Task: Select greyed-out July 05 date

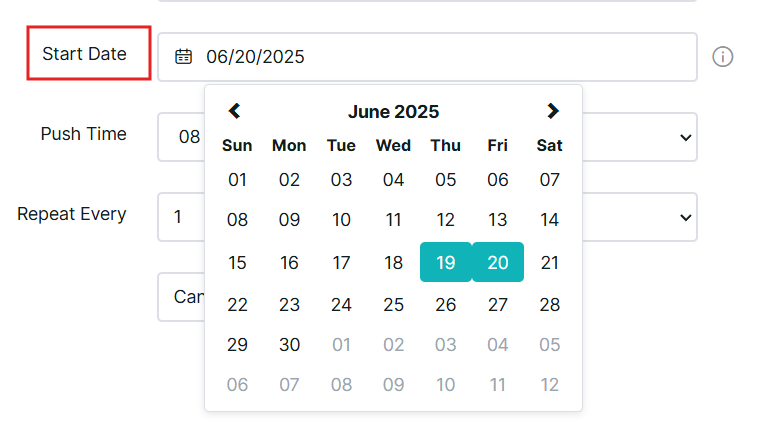Action: [x=550, y=344]
